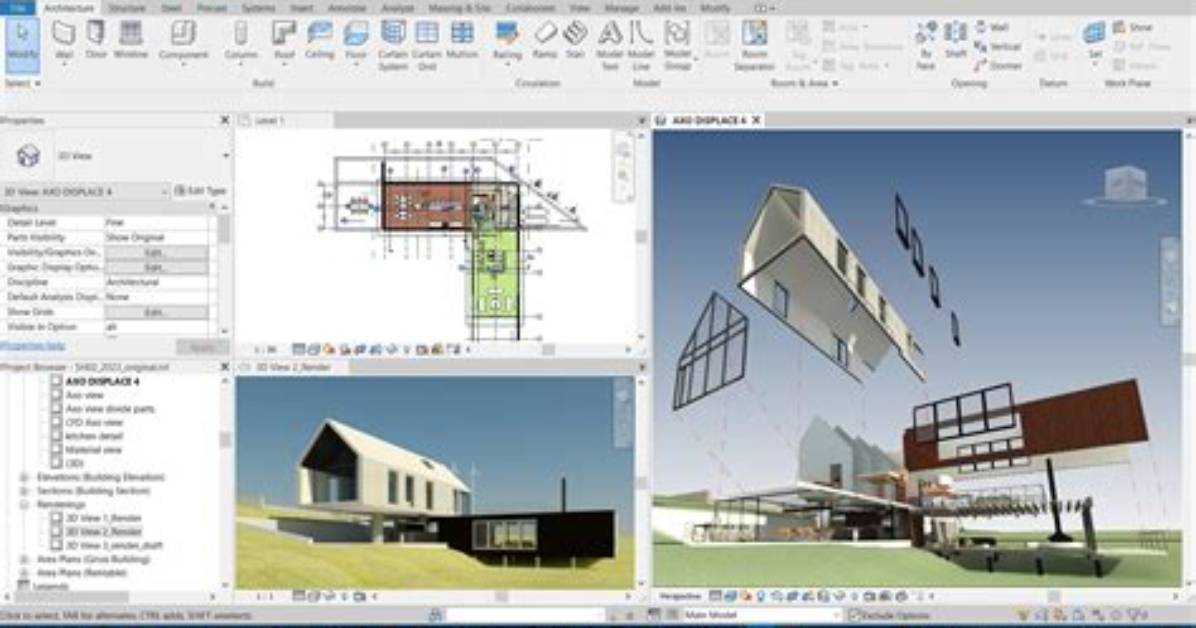Select AXO DISPLACE 4 in Project Browser
This screenshot has height=628, width=1196.
(x=102, y=381)
